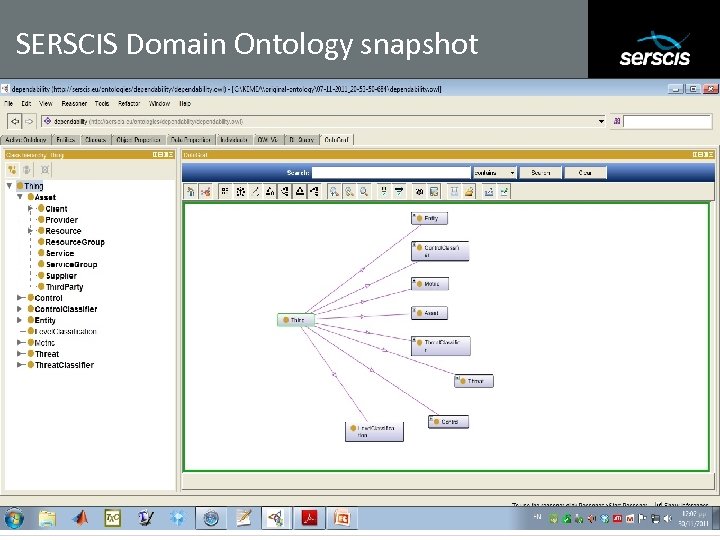Open the Refactor menu
The width and height of the screenshot is (720, 540).
coord(129,103)
